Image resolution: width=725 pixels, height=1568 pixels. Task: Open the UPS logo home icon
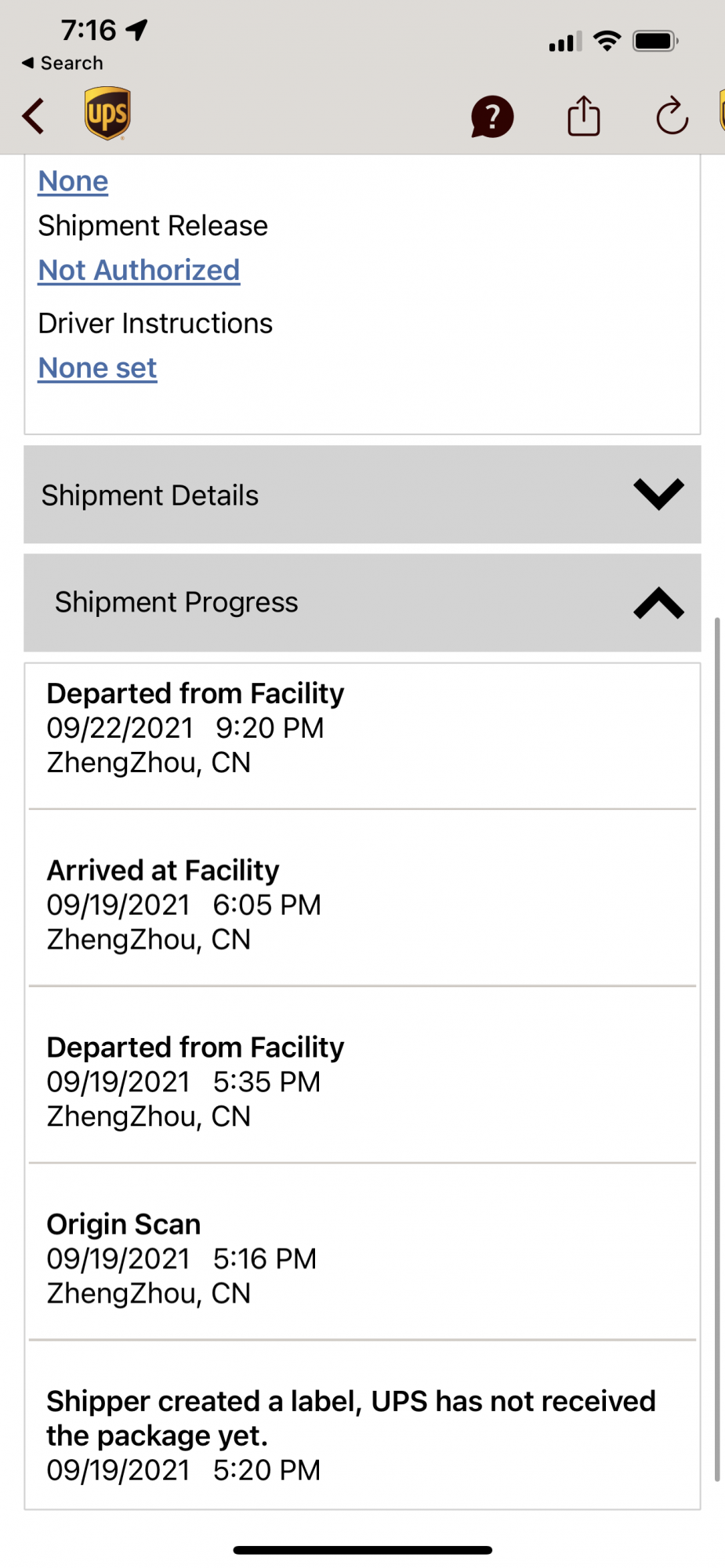[x=107, y=114]
